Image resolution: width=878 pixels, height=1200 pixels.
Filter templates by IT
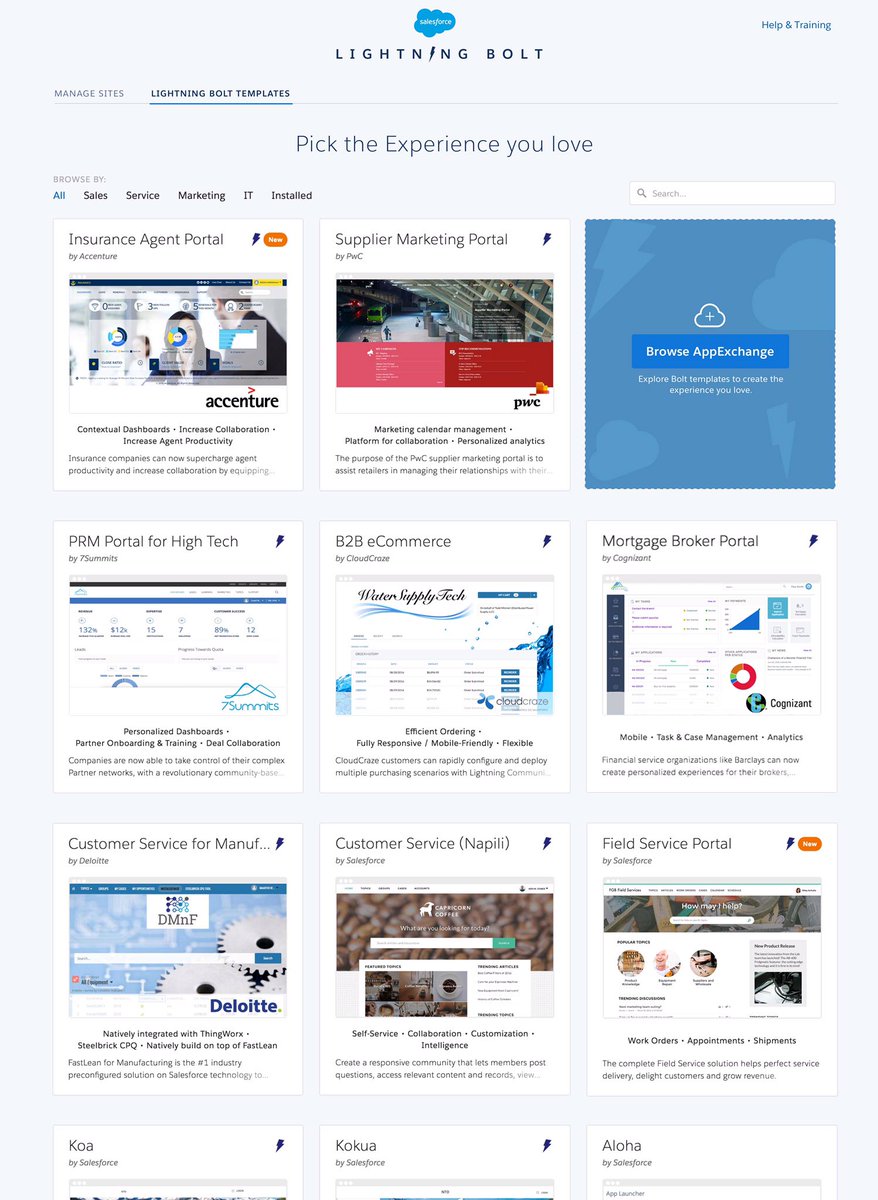[x=248, y=196]
